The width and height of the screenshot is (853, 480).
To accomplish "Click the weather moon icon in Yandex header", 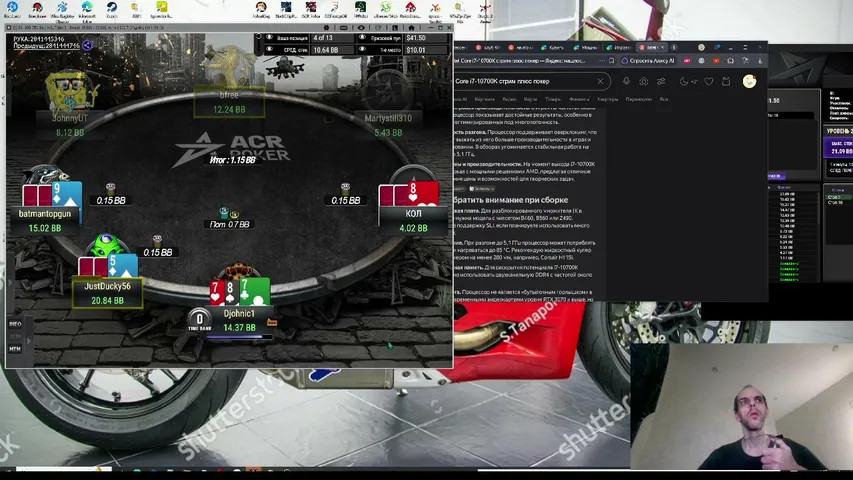I will coord(684,81).
